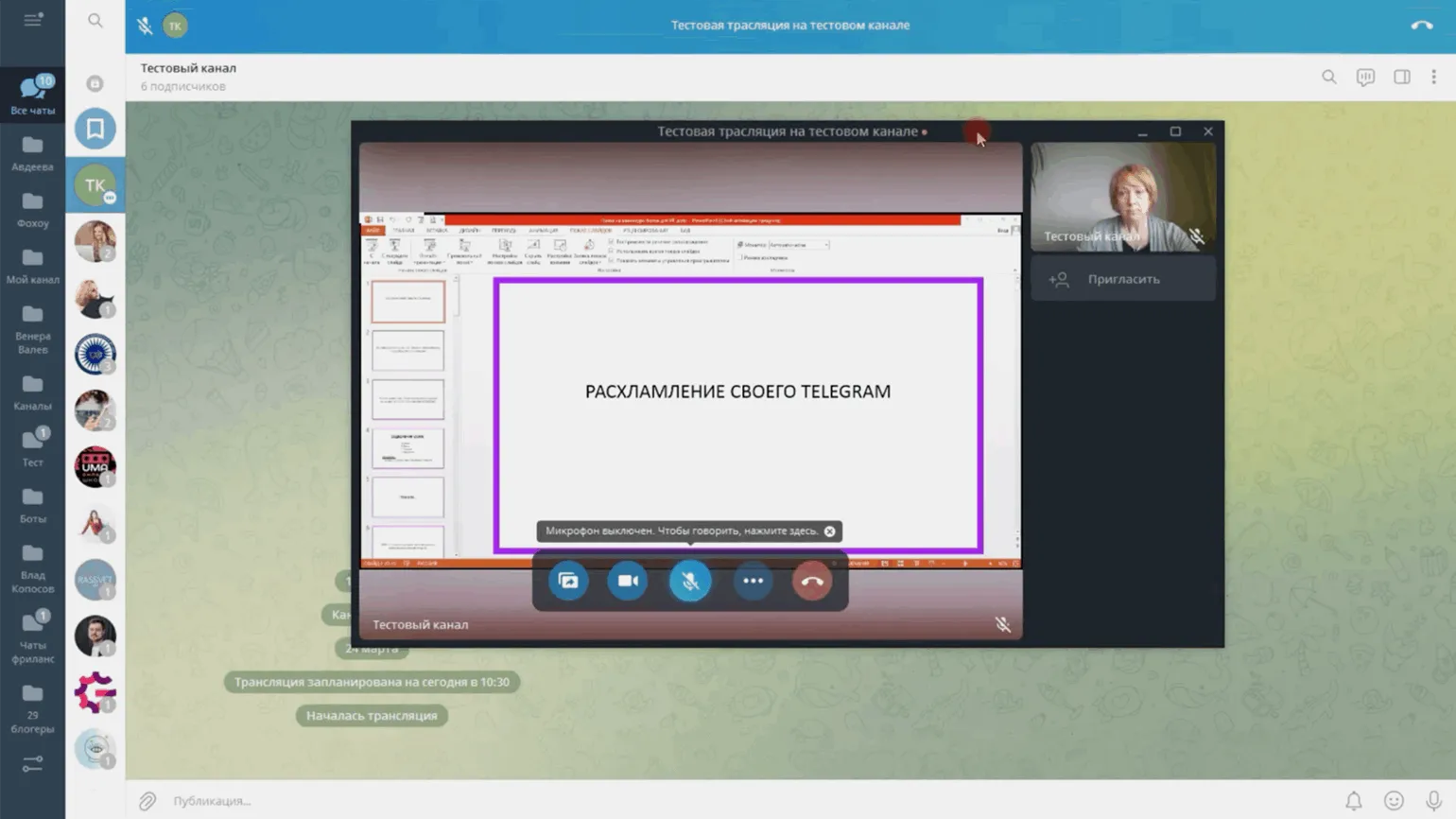The height and width of the screenshot is (819, 1456).
Task: Open the three-dots more options in call
Action: click(x=753, y=581)
